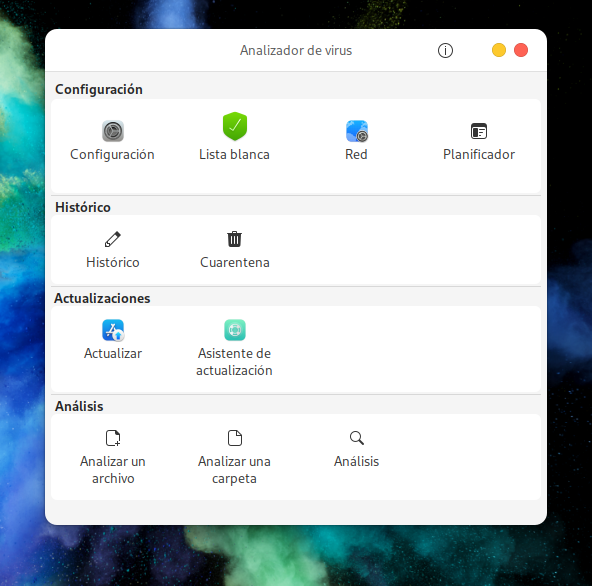Close window with red button
The height and width of the screenshot is (586, 592).
coord(521,50)
